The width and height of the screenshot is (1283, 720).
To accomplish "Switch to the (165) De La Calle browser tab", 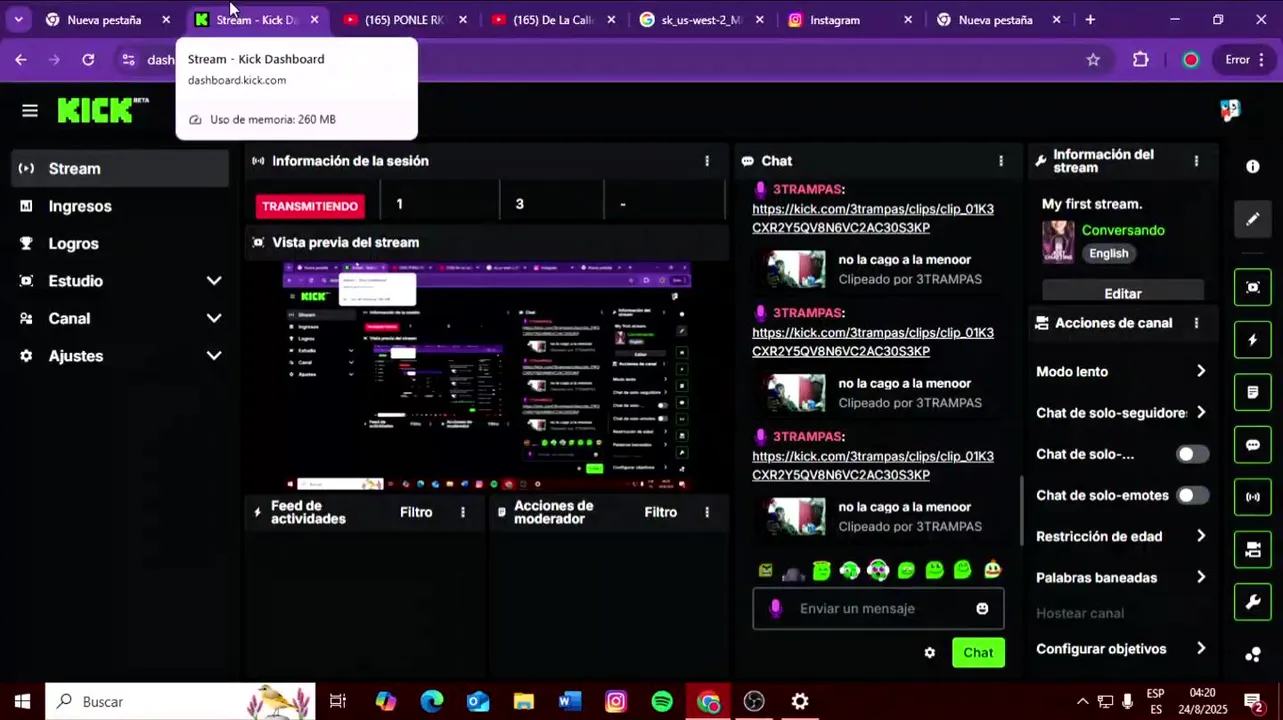I will tap(552, 20).
